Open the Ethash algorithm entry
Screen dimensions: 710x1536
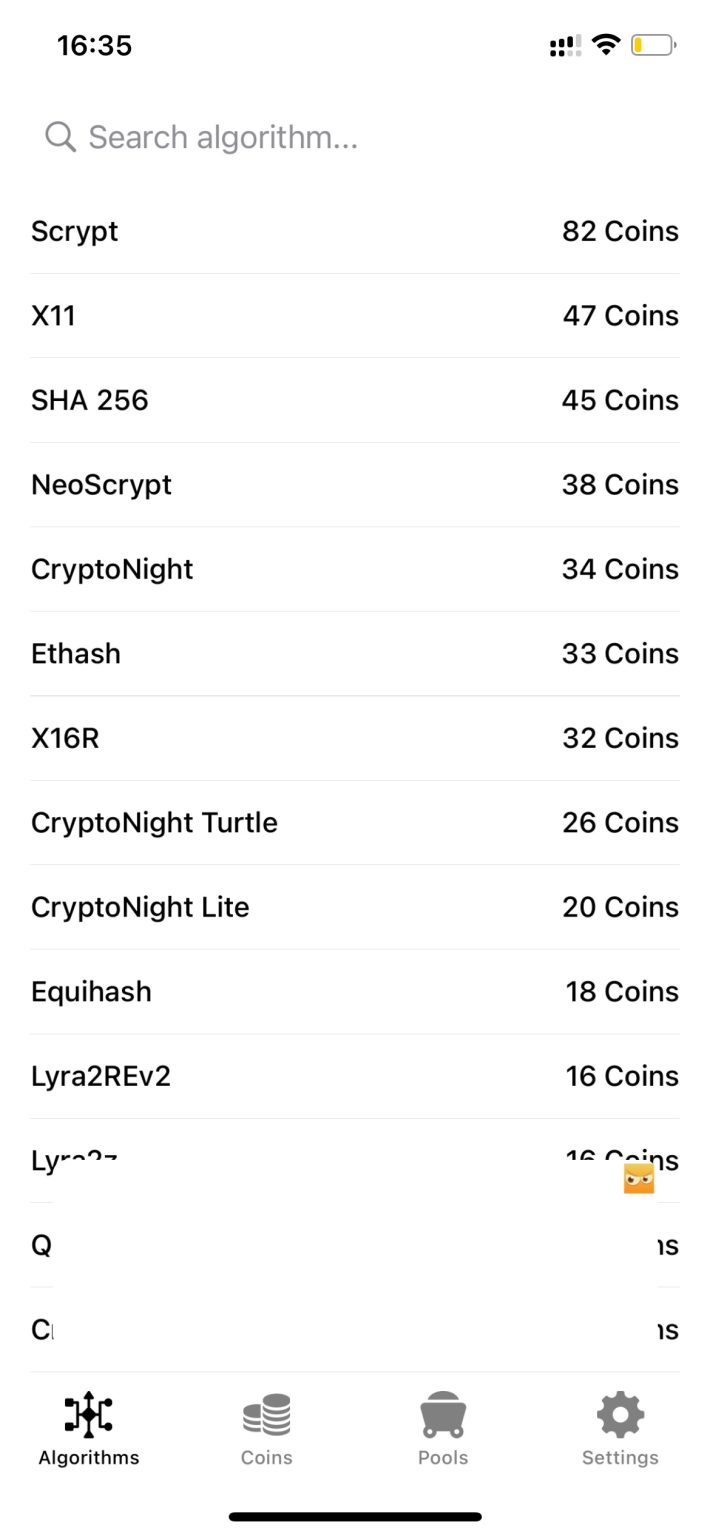point(355,653)
